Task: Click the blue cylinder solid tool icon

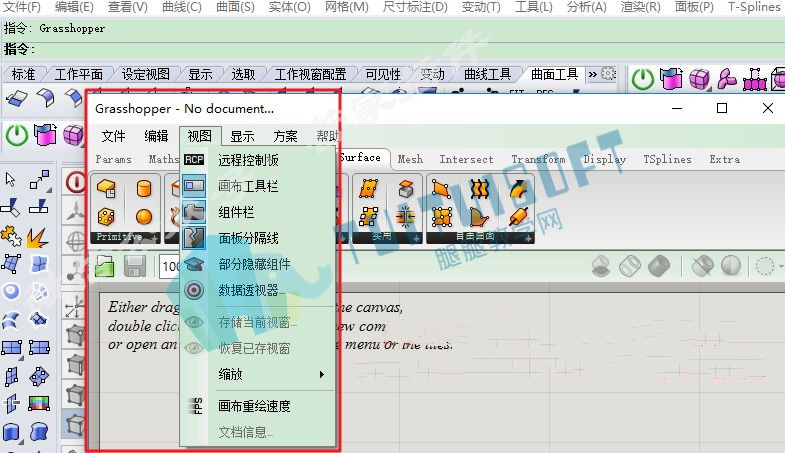Action: coord(11,432)
